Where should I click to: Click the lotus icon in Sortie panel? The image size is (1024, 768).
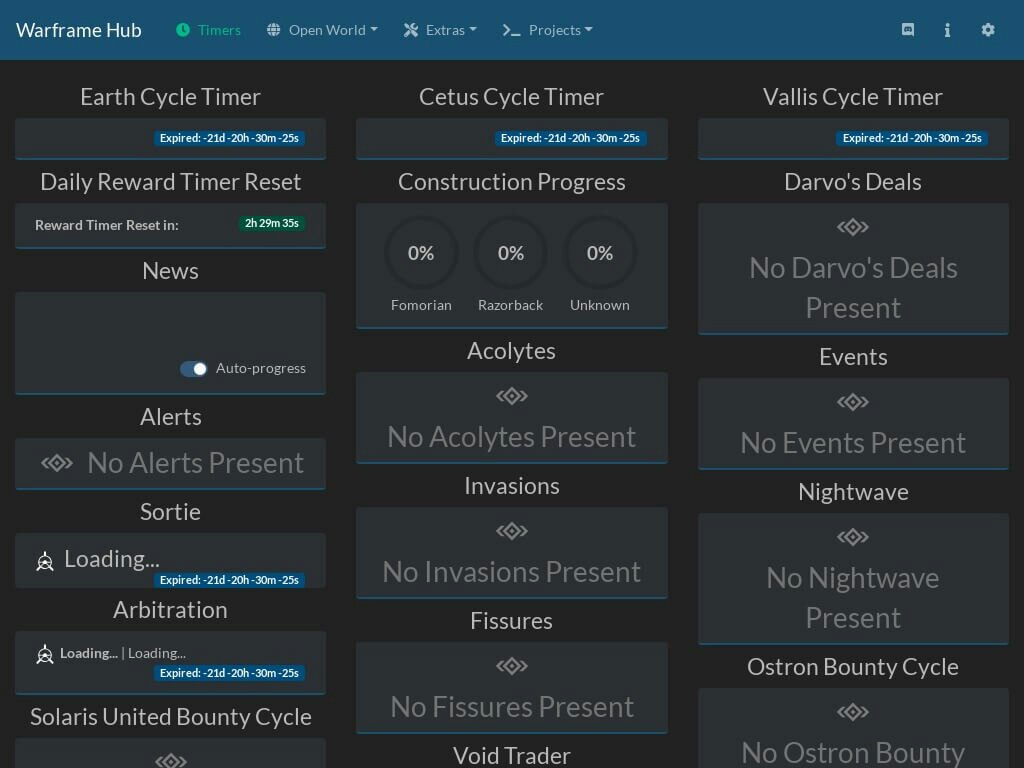tap(44, 561)
